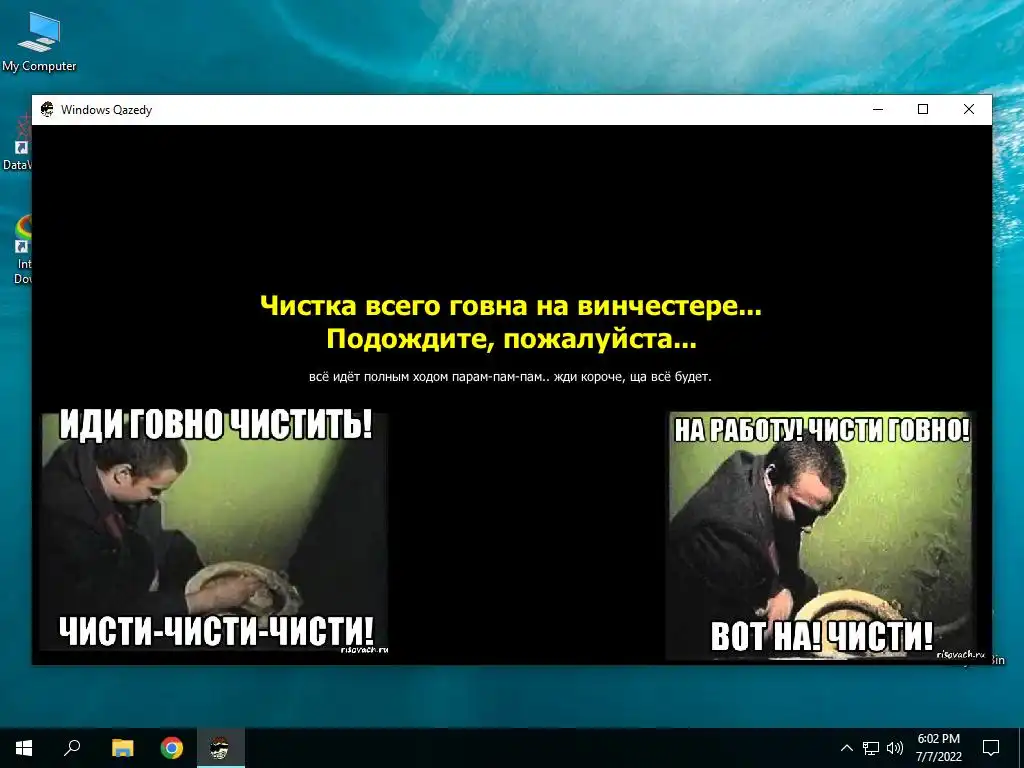Select the Windows Qazedy taskbar app icon
Image resolution: width=1024 pixels, height=768 pixels.
tap(220, 748)
